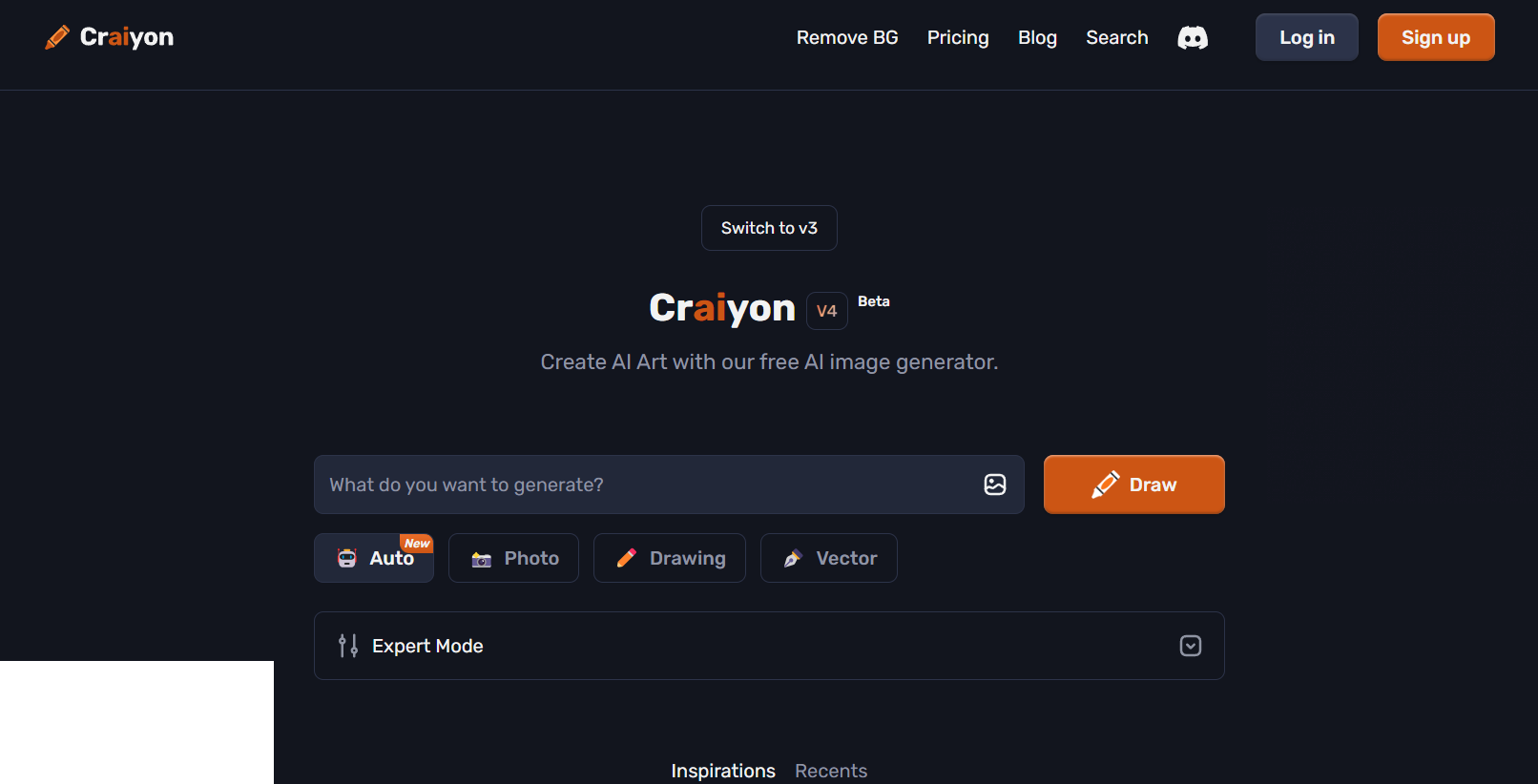
Task: Click the Craiyon pencil logo icon
Action: pos(57,37)
